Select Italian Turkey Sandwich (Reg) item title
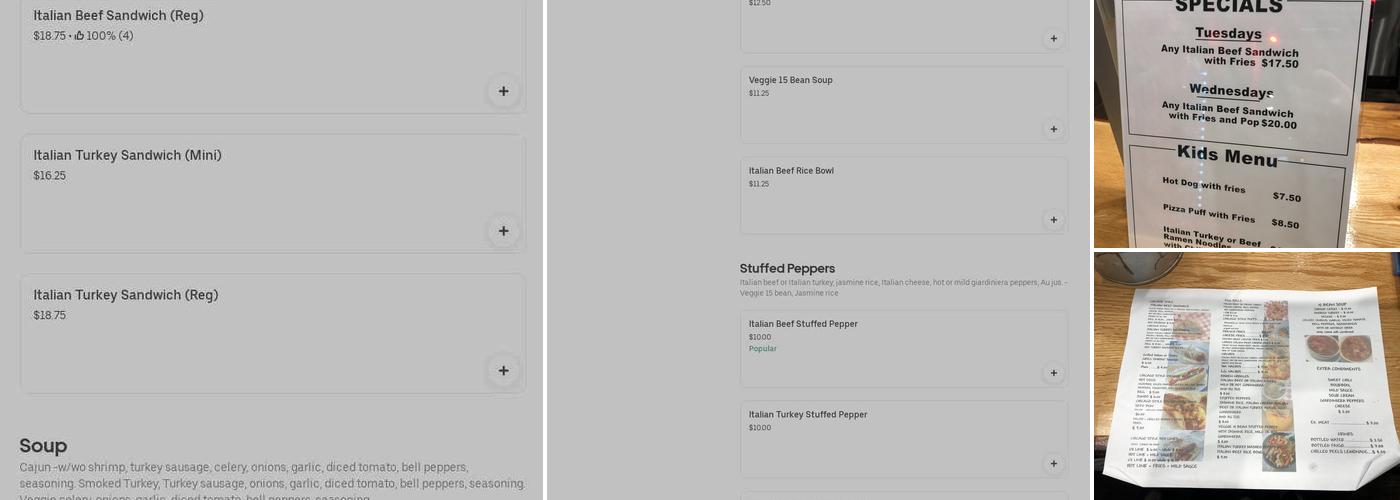 [x=125, y=295]
